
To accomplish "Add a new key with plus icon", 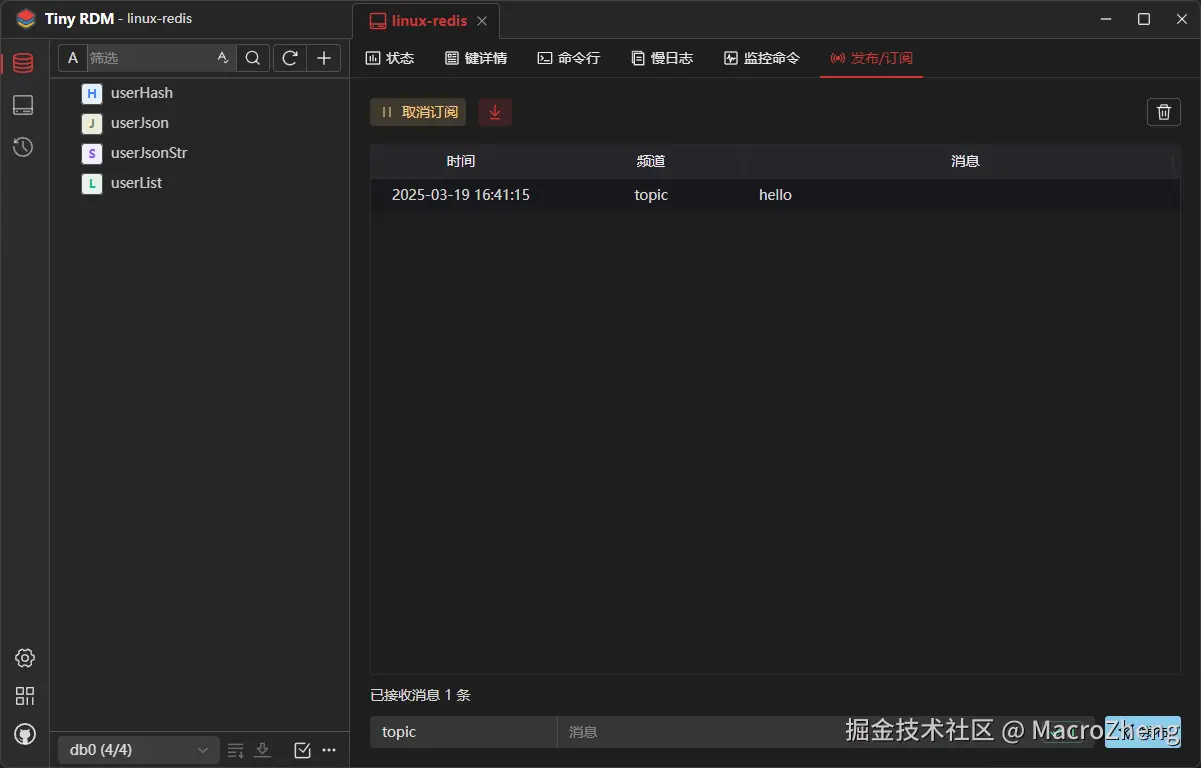I will (324, 58).
